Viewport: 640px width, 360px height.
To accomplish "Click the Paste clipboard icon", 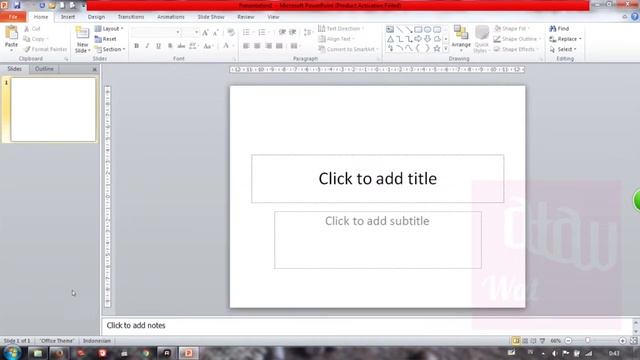I will pyautogui.click(x=11, y=33).
